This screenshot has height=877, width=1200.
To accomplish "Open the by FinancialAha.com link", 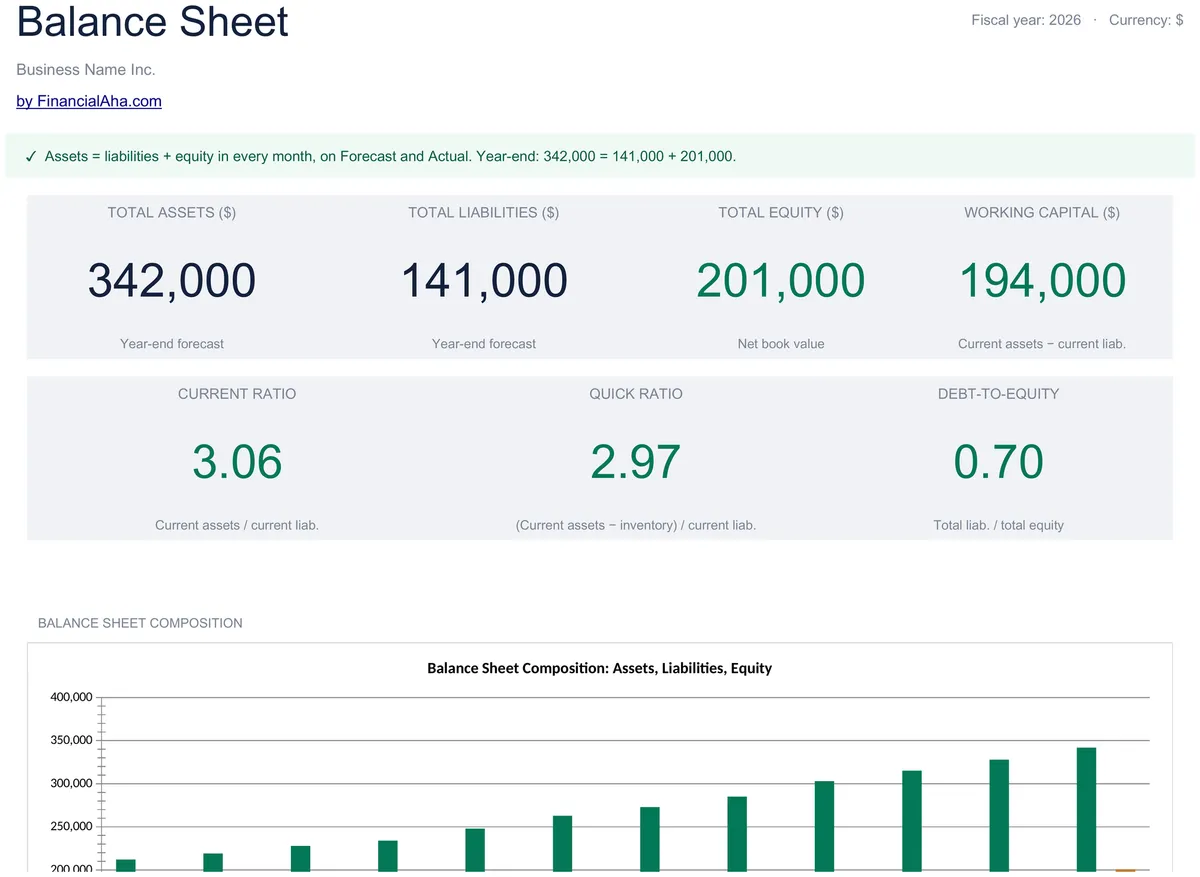I will click(x=89, y=101).
